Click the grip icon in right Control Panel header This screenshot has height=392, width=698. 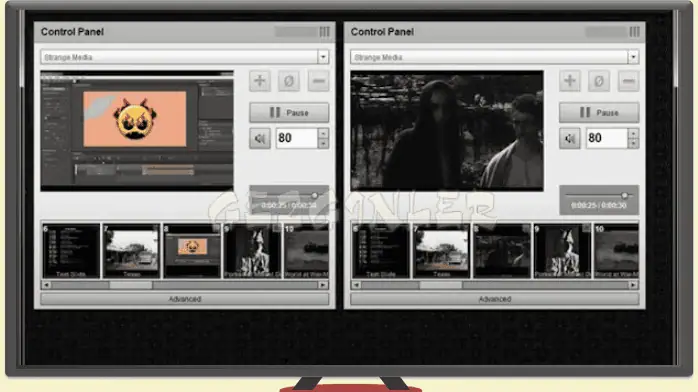pyautogui.click(x=635, y=32)
